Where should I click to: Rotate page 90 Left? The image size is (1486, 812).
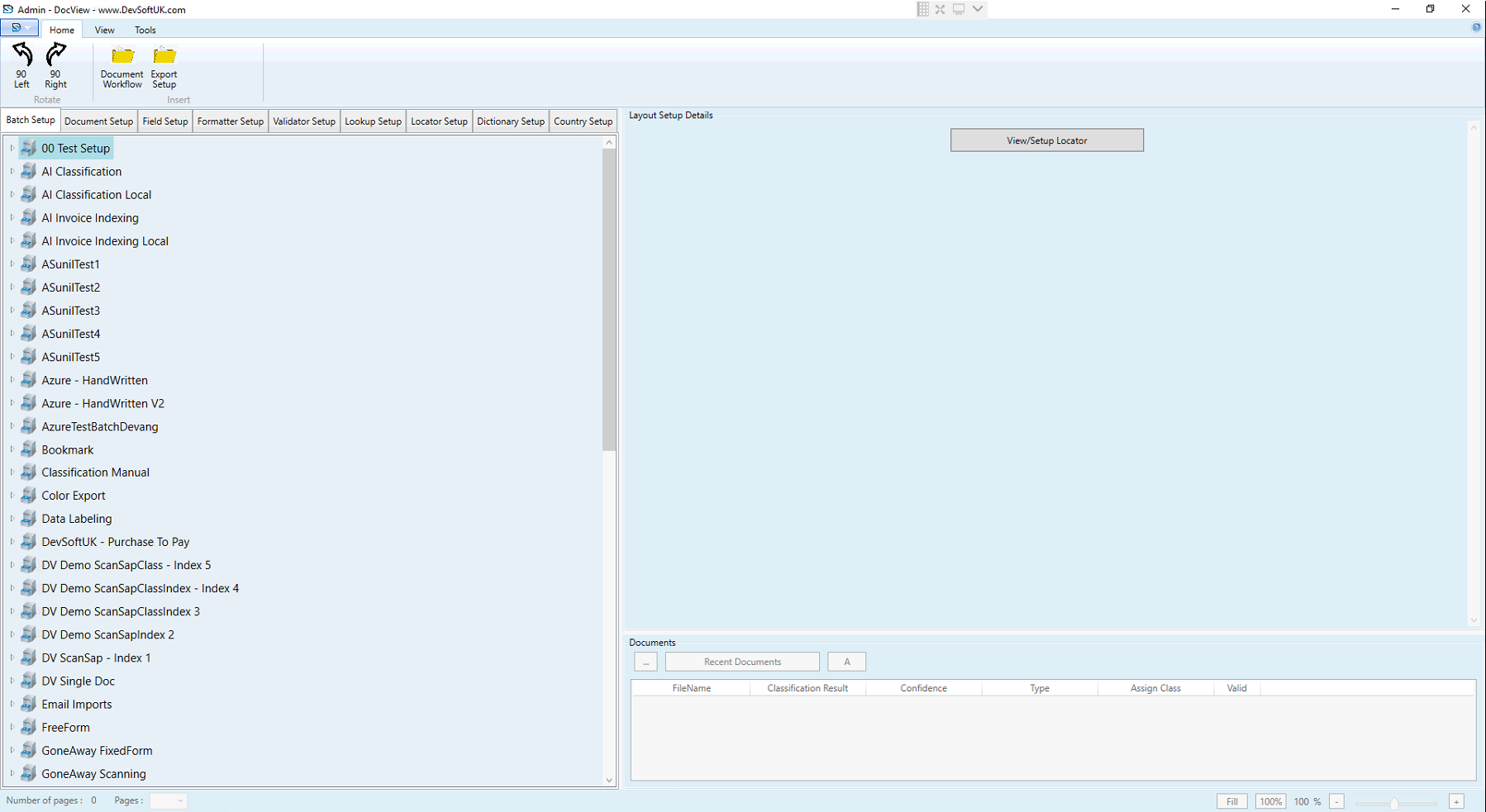(x=21, y=66)
